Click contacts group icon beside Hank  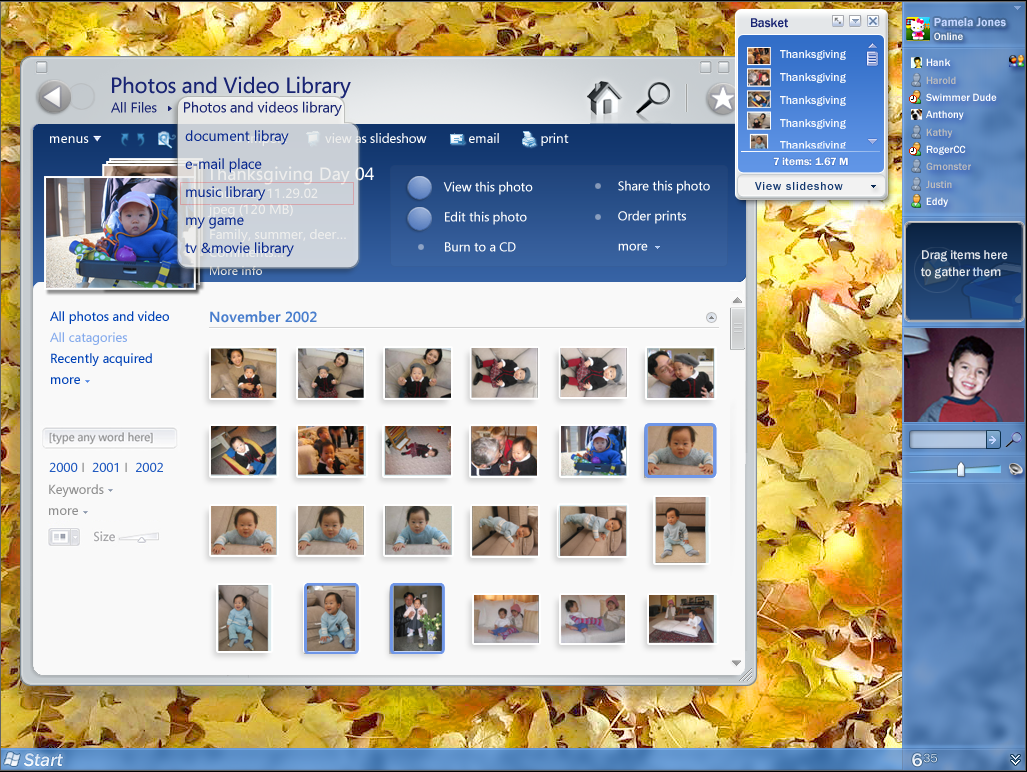(1016, 62)
